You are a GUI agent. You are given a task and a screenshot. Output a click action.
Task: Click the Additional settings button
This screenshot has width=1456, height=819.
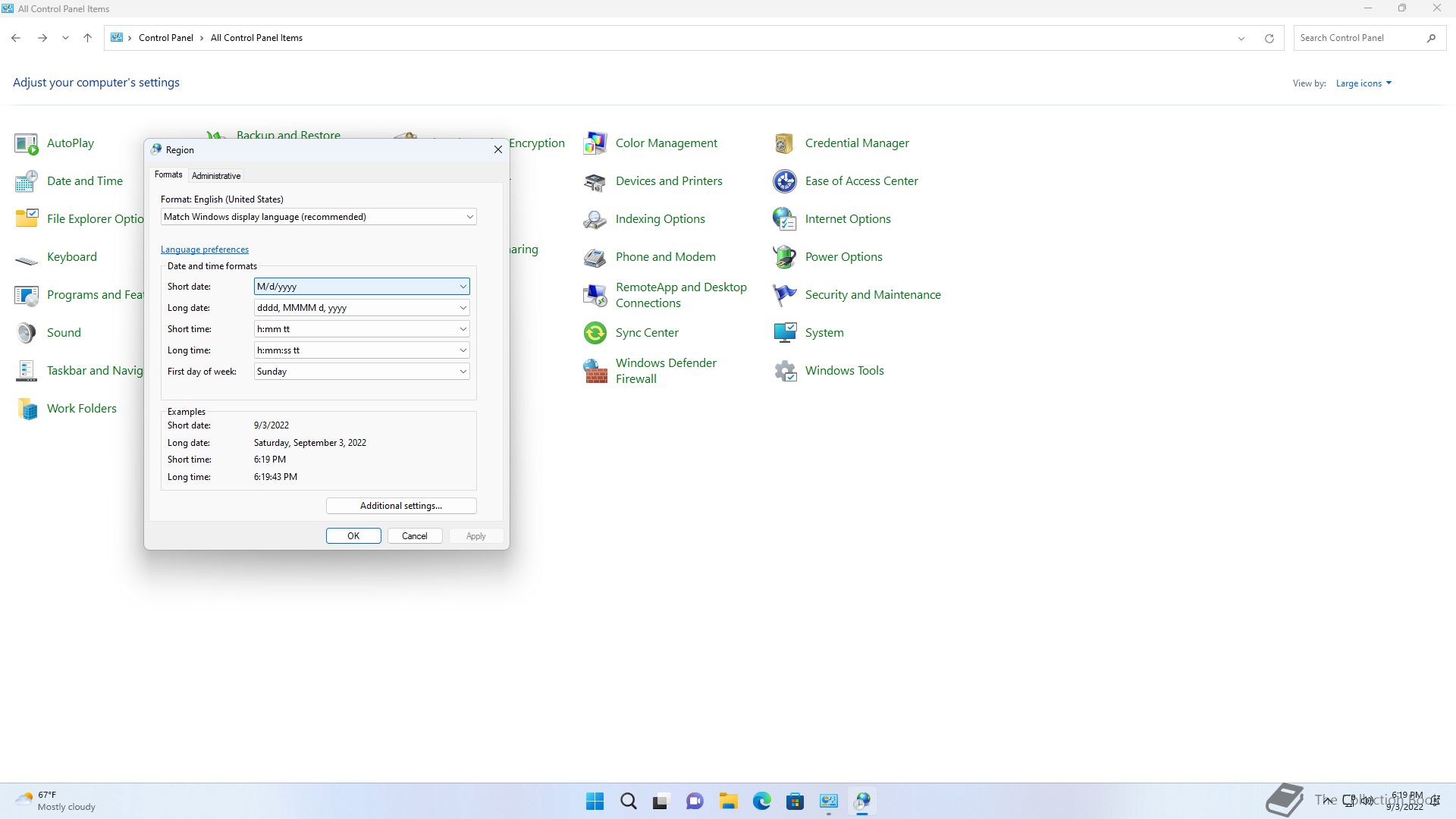[x=401, y=506]
